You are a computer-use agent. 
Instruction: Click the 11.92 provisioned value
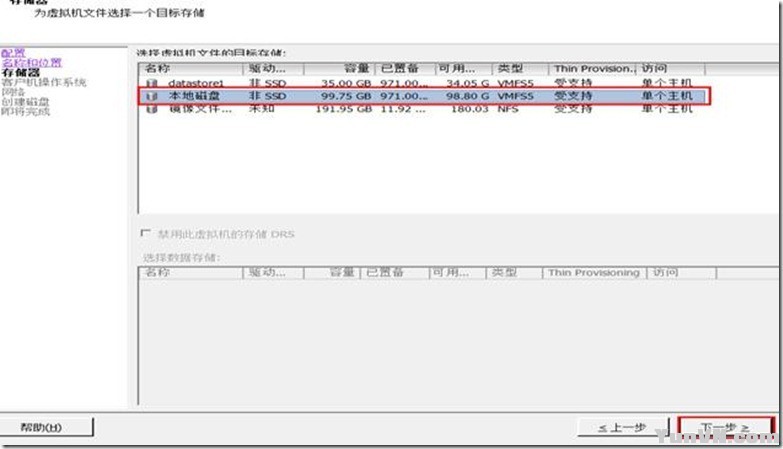[x=403, y=108]
